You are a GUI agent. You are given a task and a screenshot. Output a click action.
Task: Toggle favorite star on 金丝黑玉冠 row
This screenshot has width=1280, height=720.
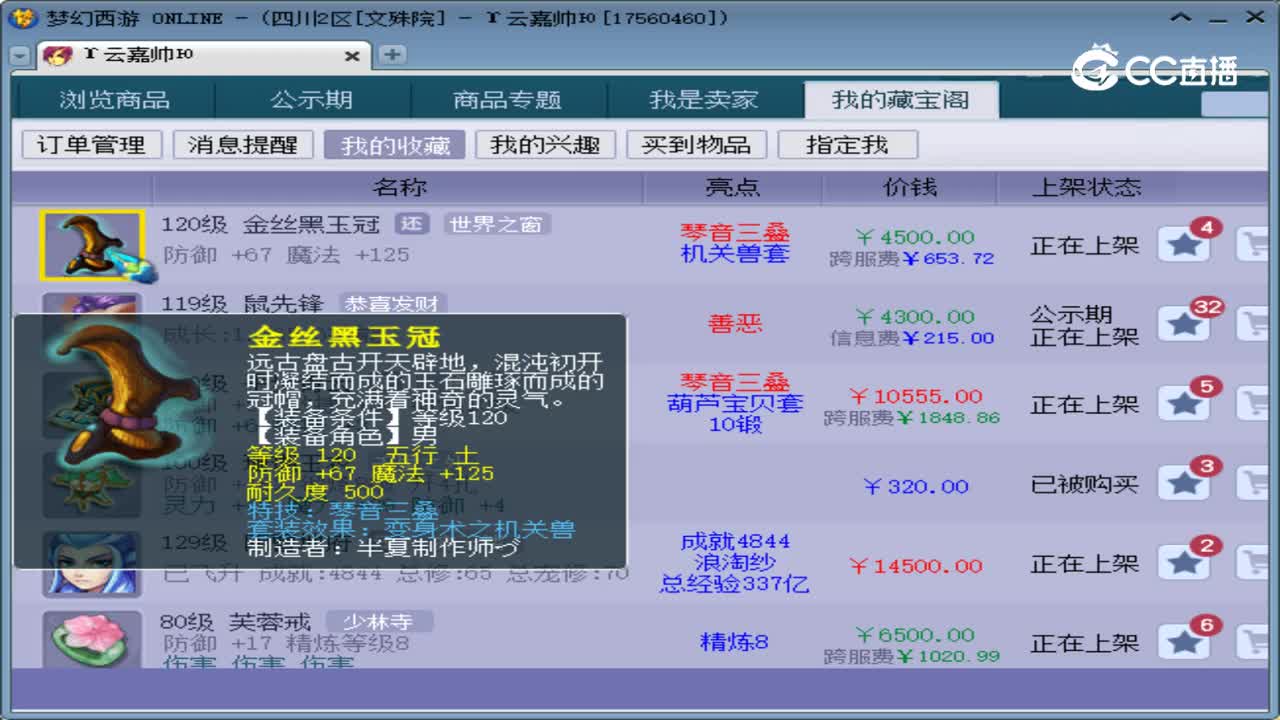(x=1184, y=244)
